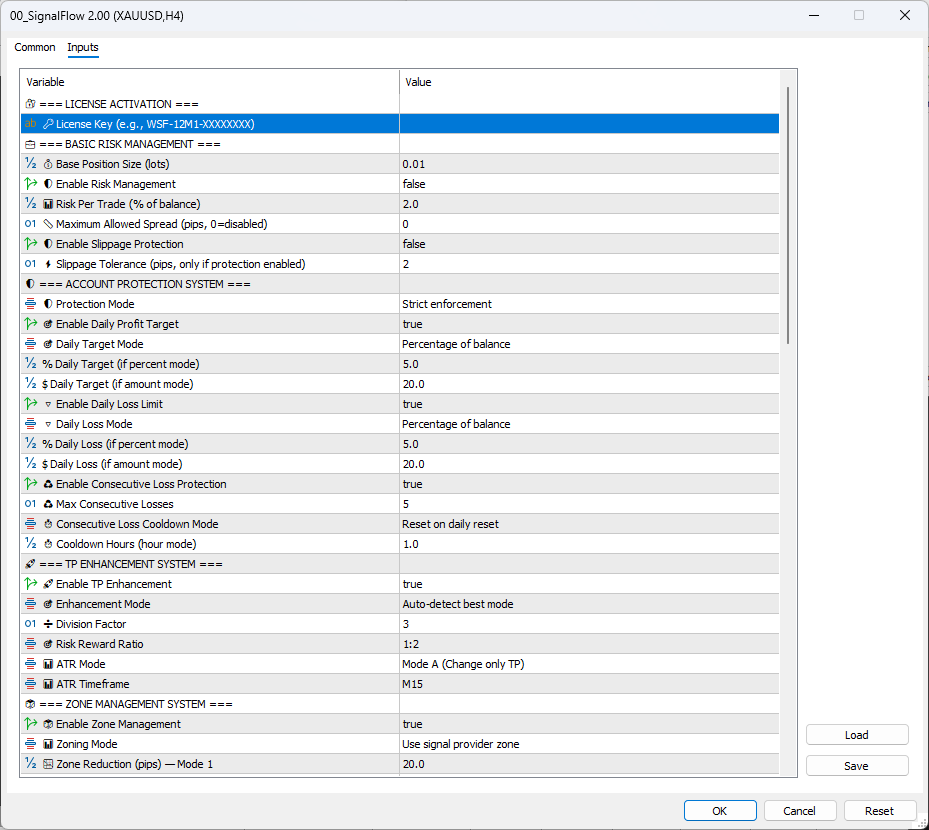Click the arrow icon beside Enable Risk Management

click(x=28, y=183)
